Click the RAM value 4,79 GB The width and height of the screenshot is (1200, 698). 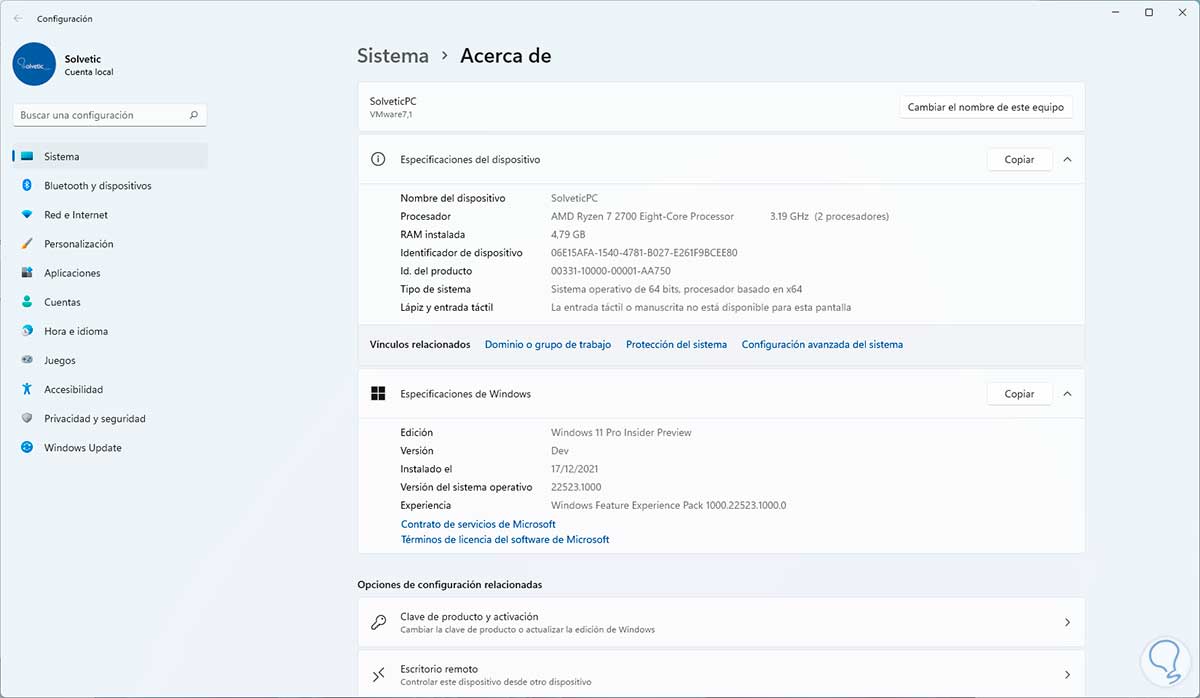point(570,234)
